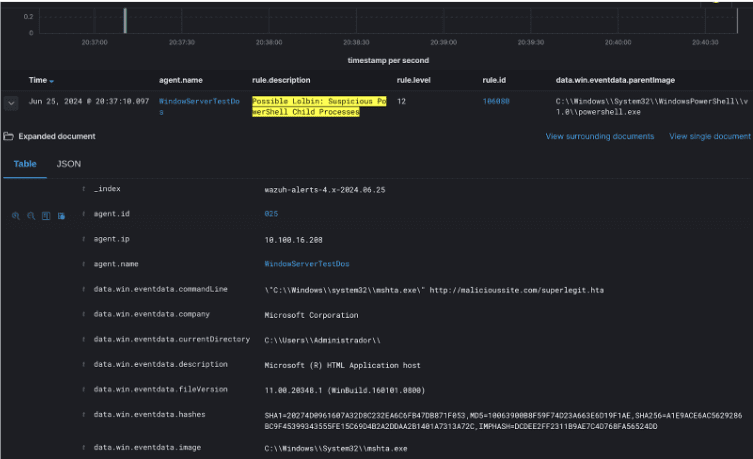Click the filter for field present icon
Viewport: 753px width, 459px height.
coord(61,215)
